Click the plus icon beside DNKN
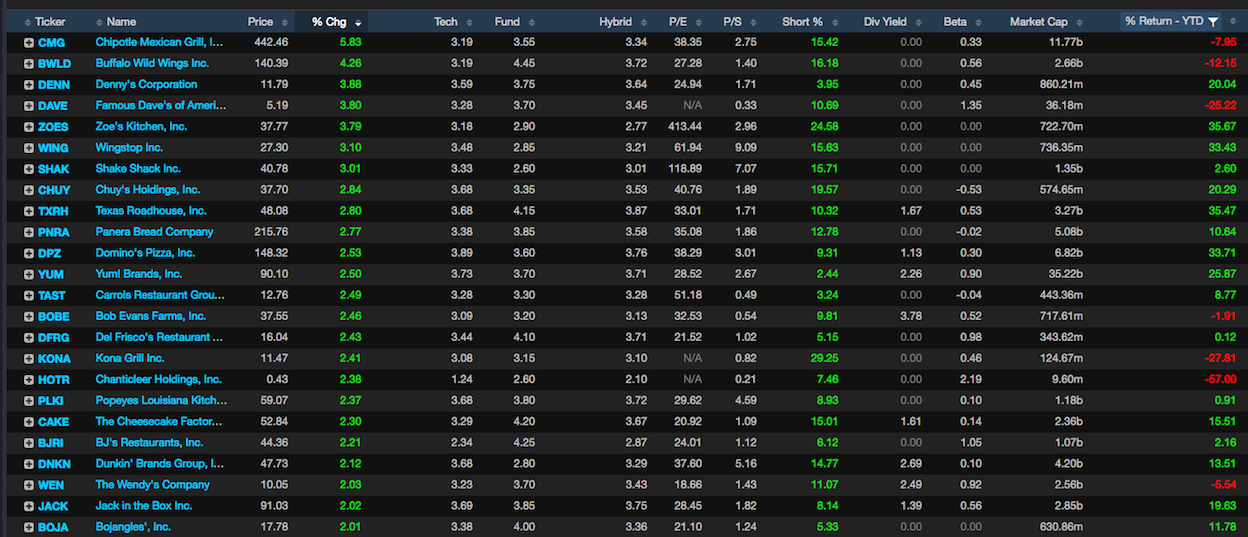 (x=29, y=463)
